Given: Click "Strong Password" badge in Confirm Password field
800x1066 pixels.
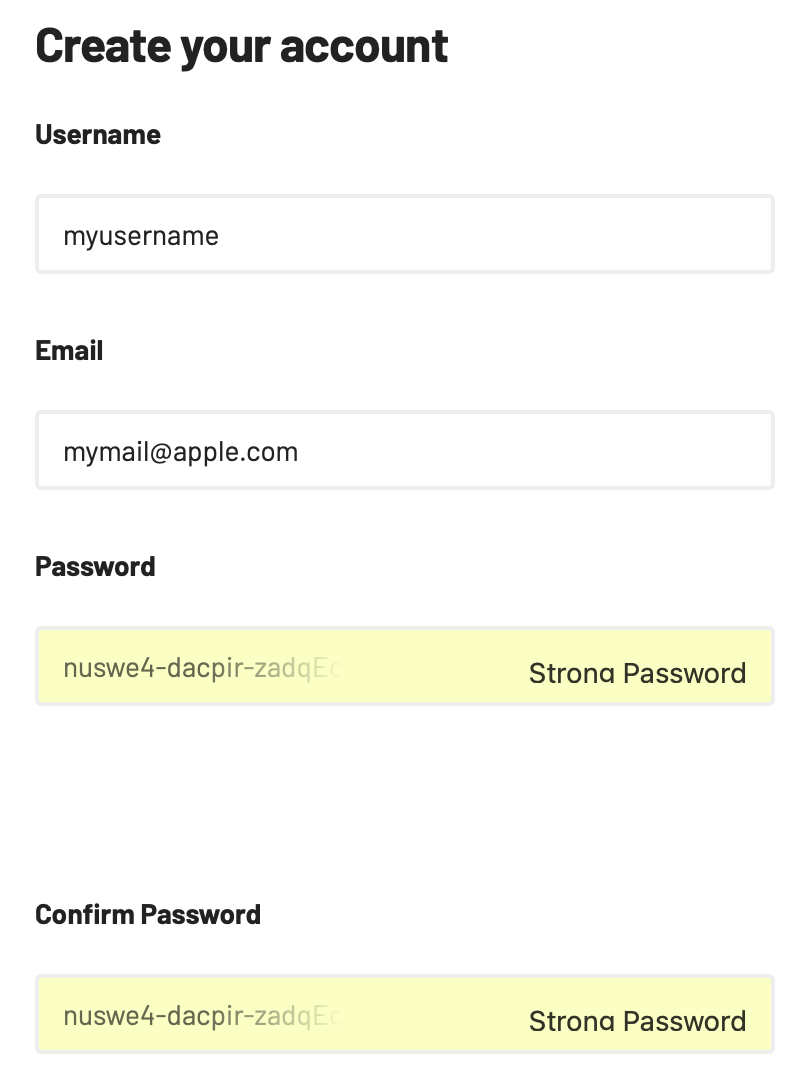Looking at the screenshot, I should [x=637, y=1021].
